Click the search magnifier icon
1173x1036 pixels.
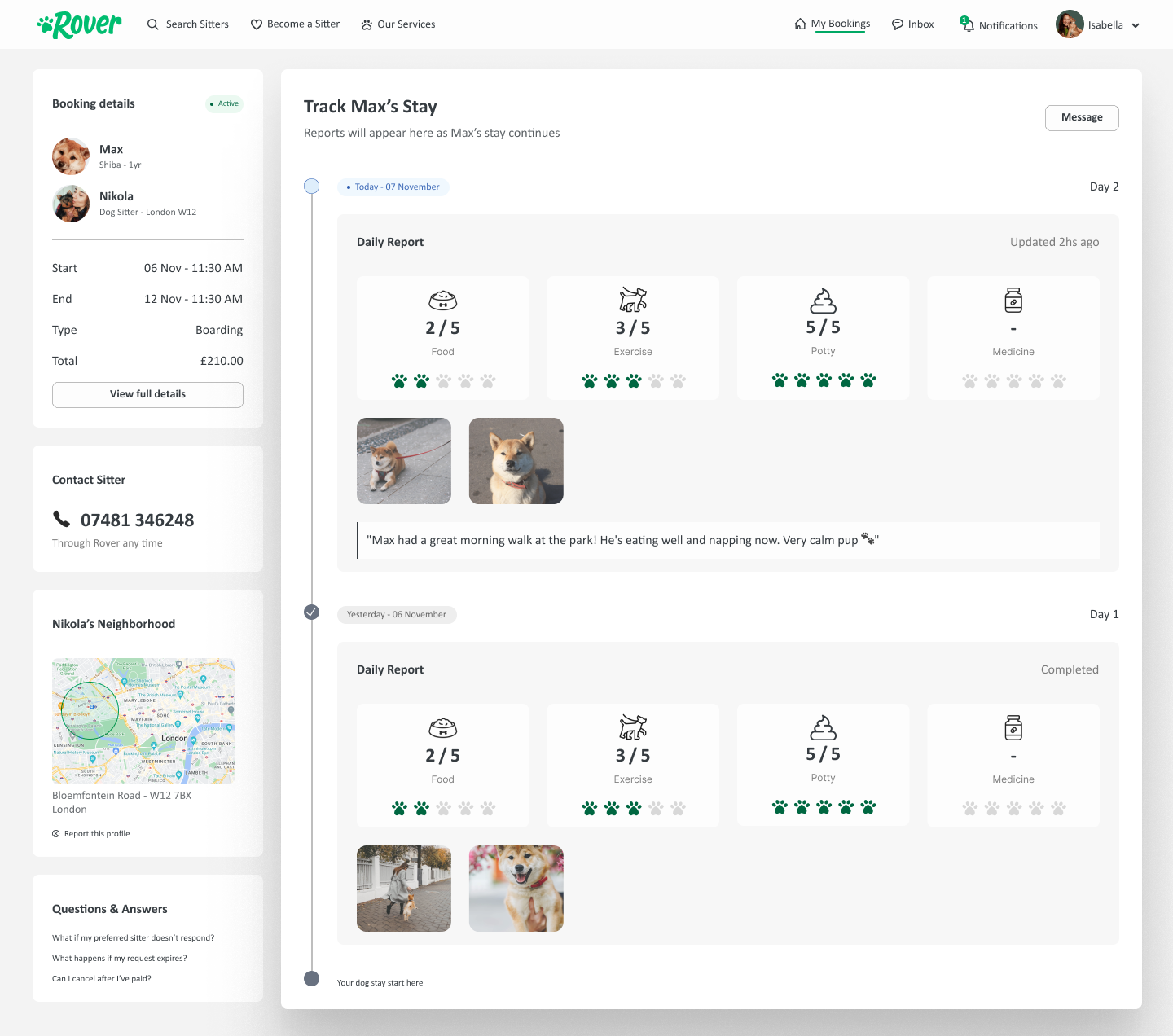[x=152, y=24]
